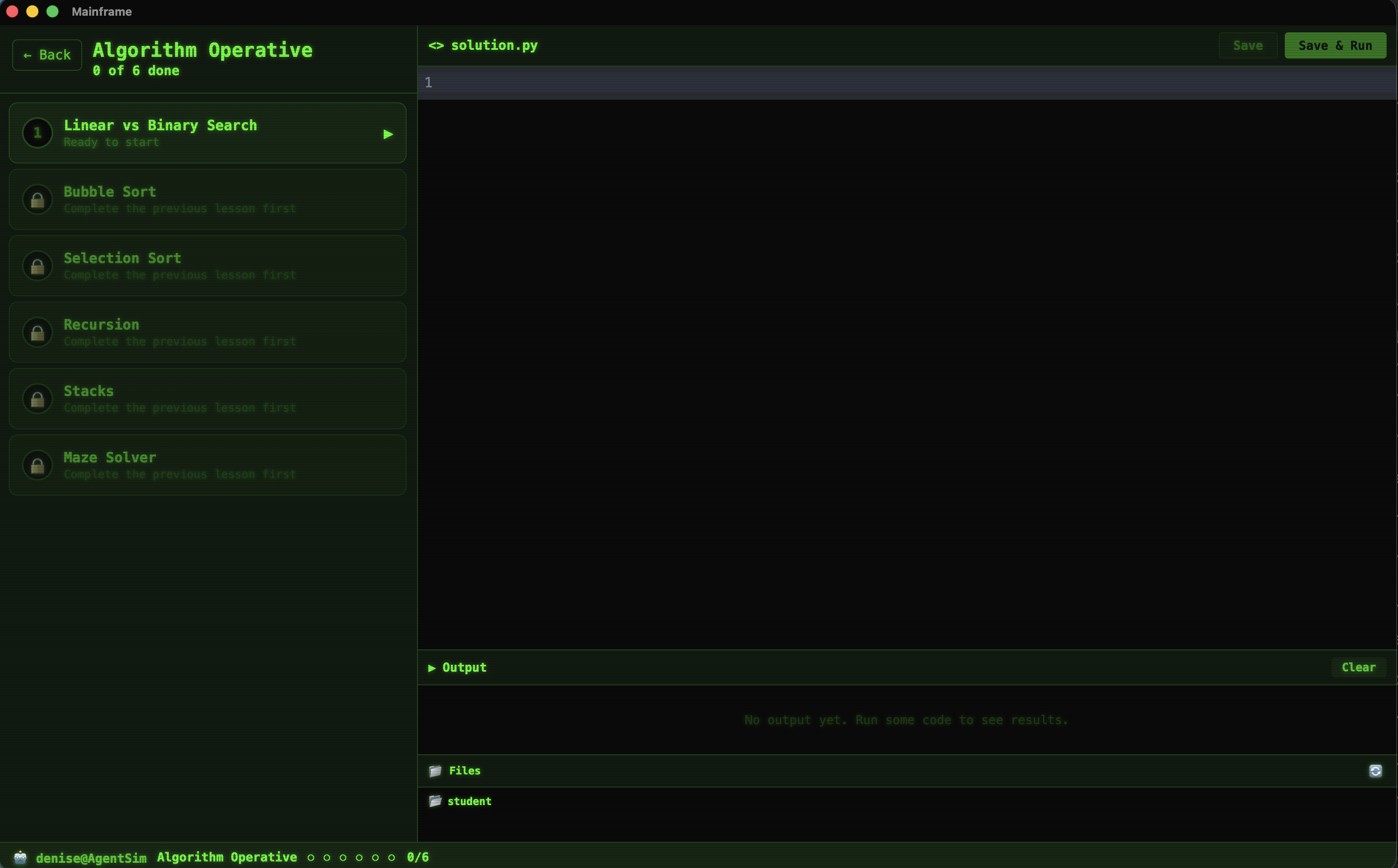The image size is (1398, 868).
Task: Start the Linear vs Binary Search lesson
Action: click(207, 133)
